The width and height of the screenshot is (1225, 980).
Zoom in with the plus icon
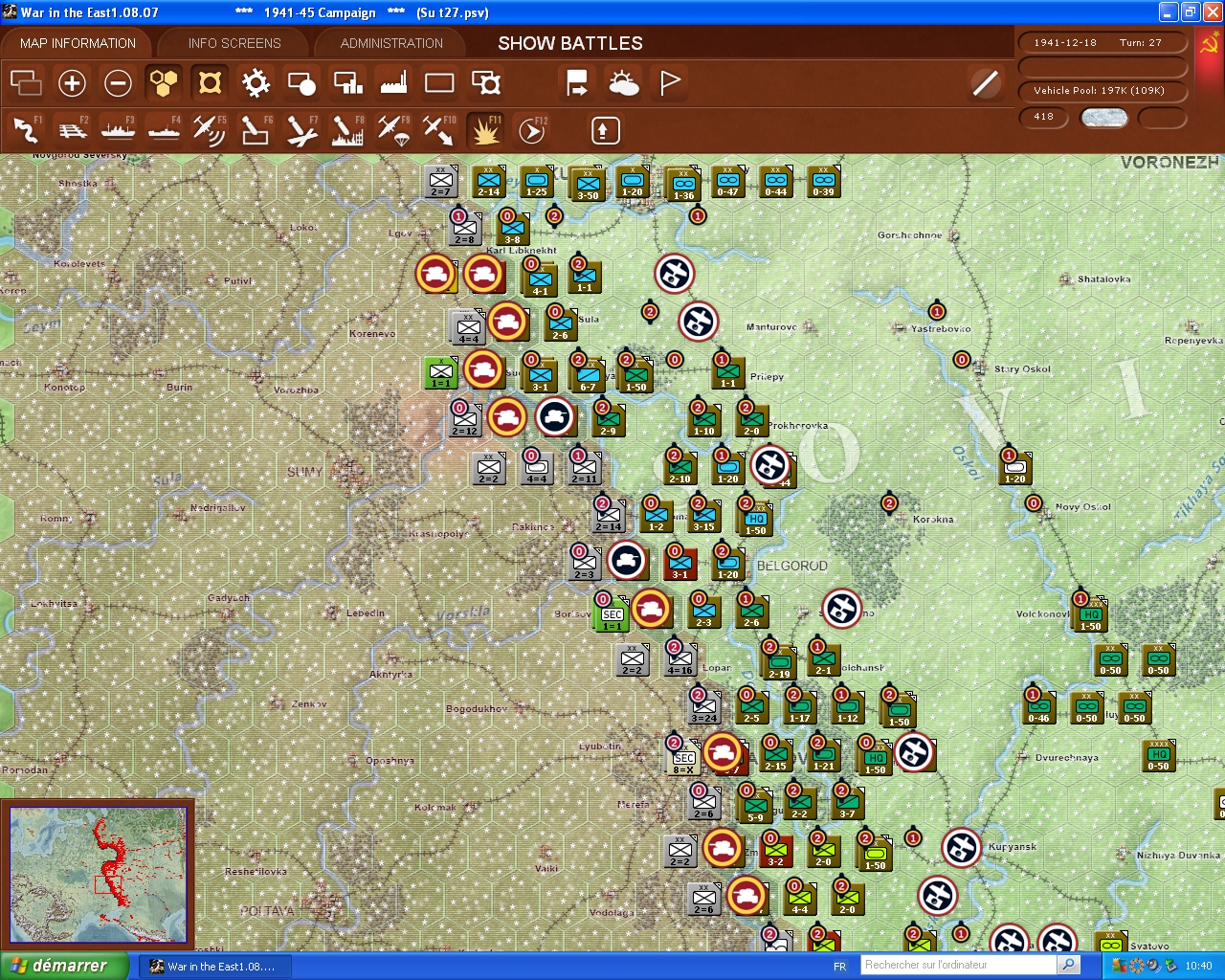pyautogui.click(x=72, y=83)
